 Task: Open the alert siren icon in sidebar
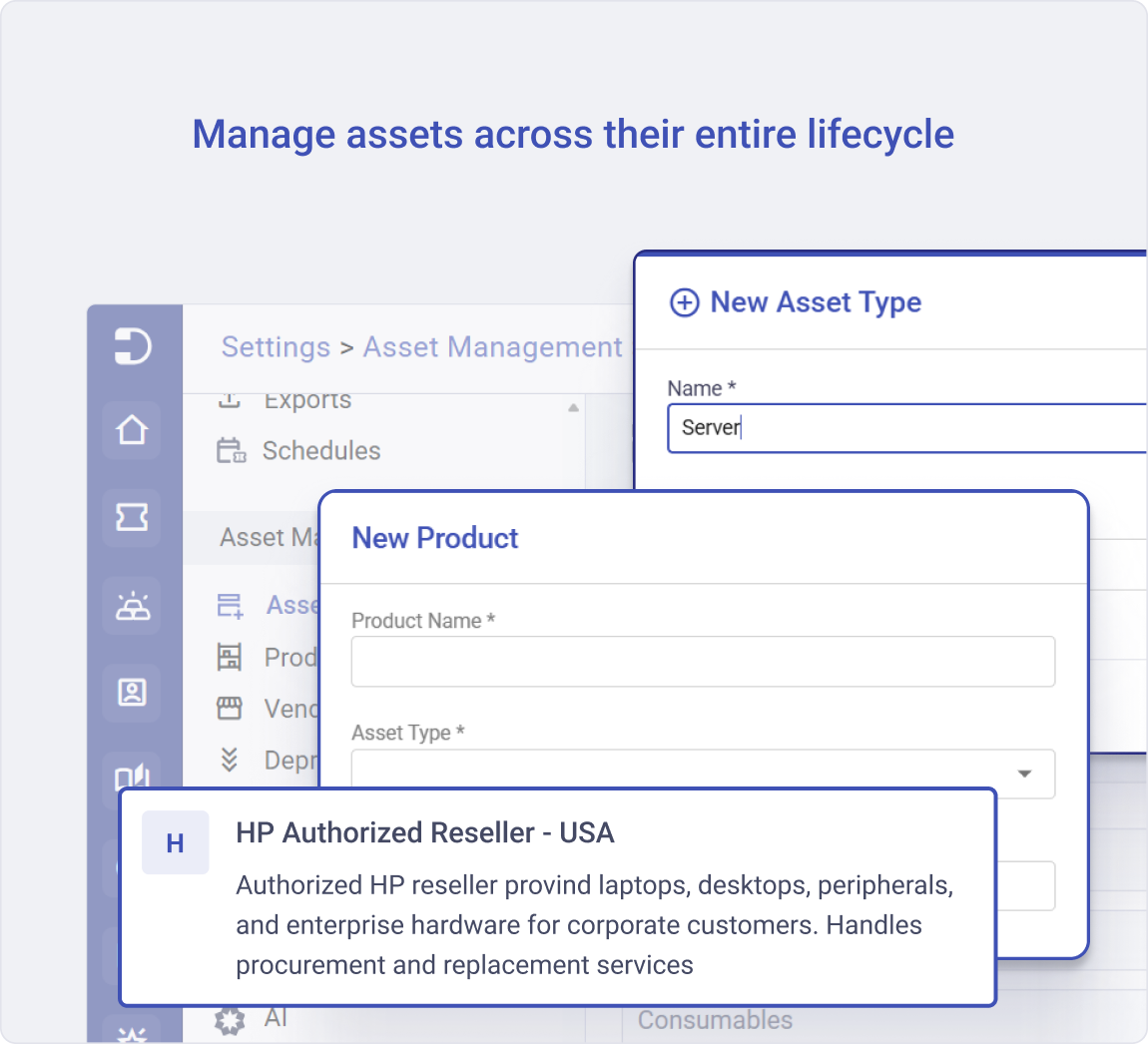[x=132, y=606]
